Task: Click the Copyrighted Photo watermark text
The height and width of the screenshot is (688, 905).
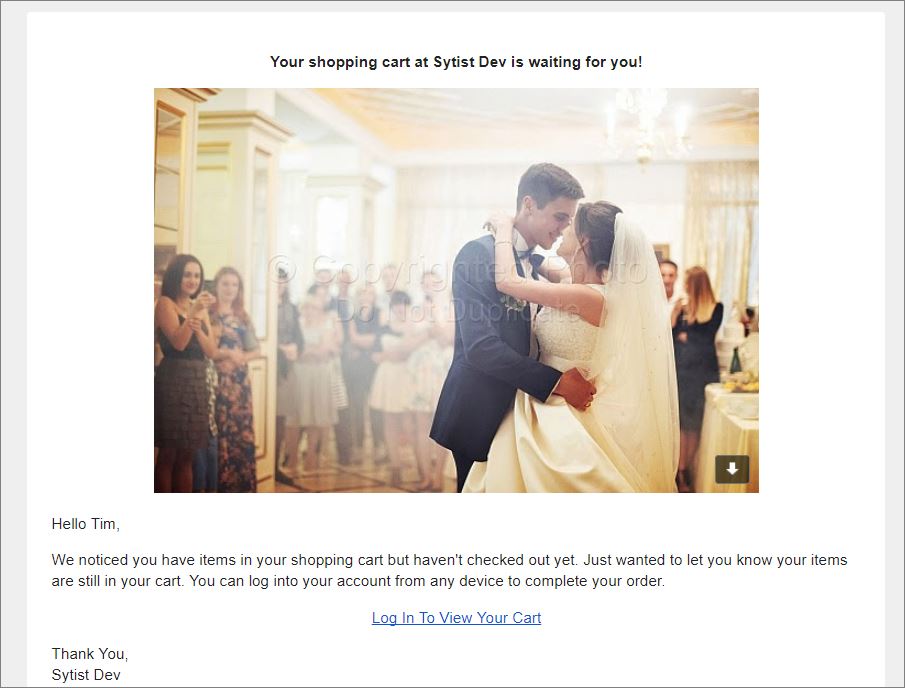Action: coord(456,270)
